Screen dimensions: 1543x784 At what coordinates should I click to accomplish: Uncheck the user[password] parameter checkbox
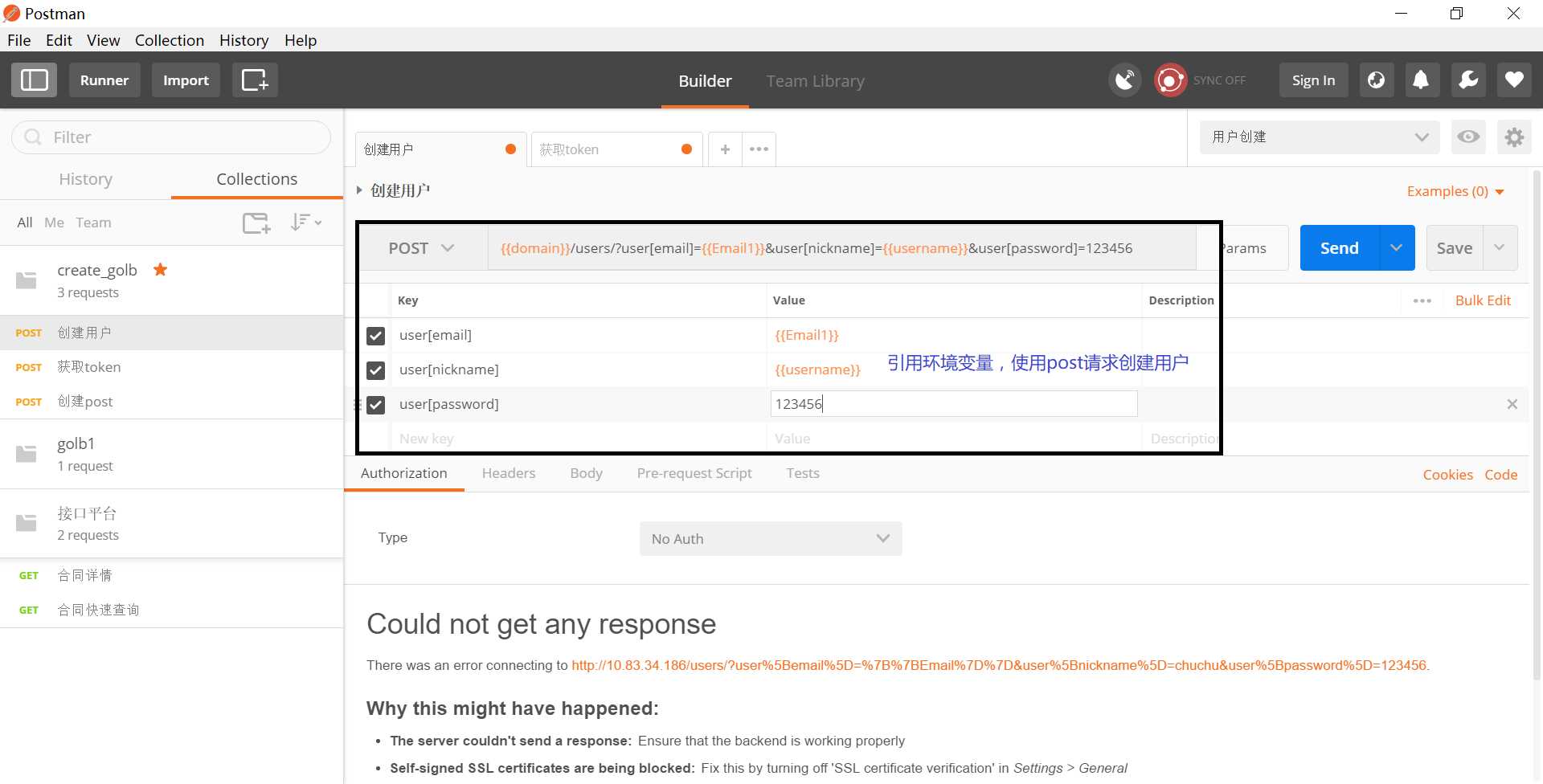tap(375, 405)
